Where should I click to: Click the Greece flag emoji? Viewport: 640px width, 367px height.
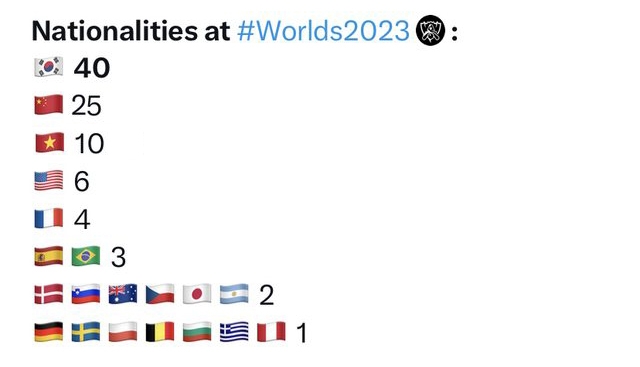(234, 331)
